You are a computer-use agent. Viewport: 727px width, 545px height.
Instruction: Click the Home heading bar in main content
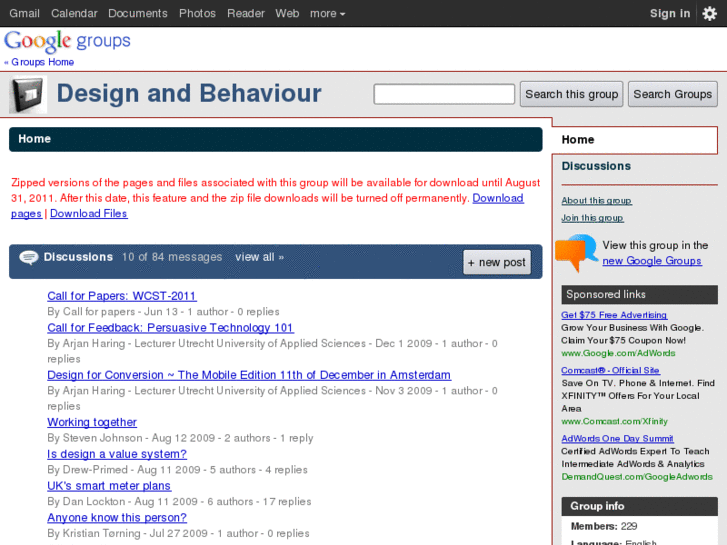[x=275, y=139]
